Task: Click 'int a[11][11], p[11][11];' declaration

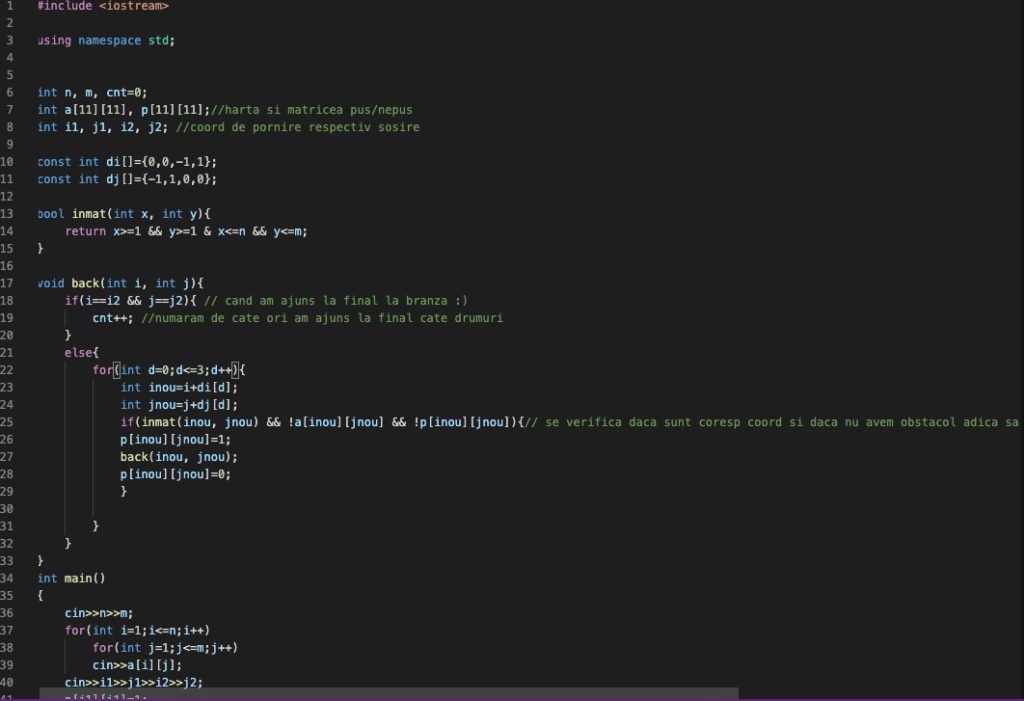Action: [x=123, y=110]
